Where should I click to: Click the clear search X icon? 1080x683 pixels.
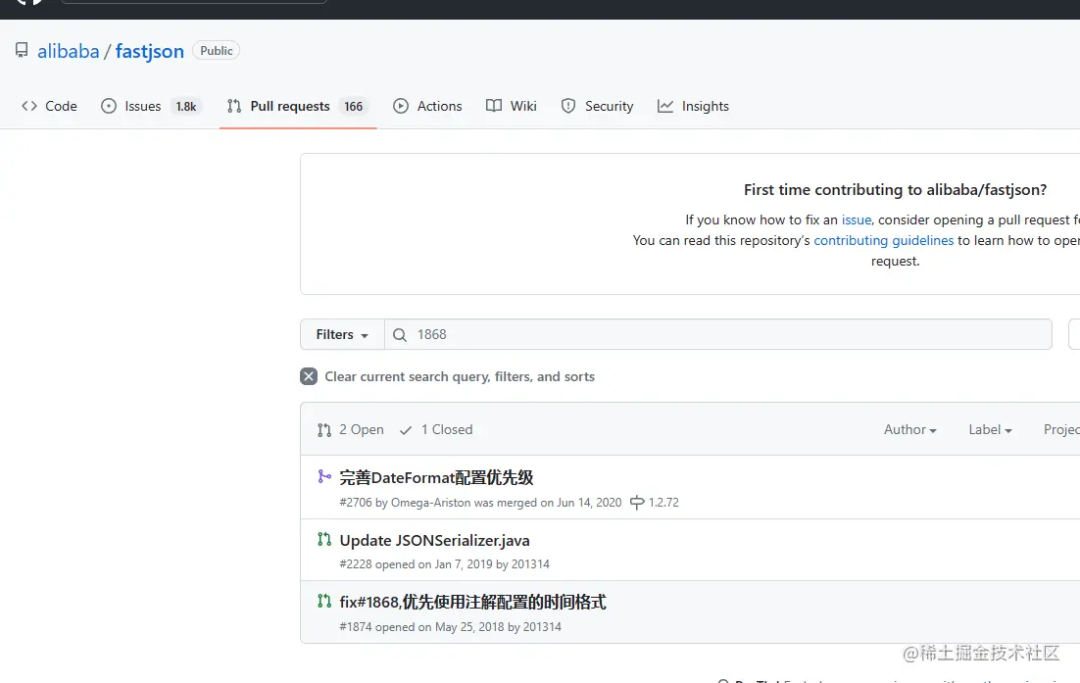pos(309,377)
